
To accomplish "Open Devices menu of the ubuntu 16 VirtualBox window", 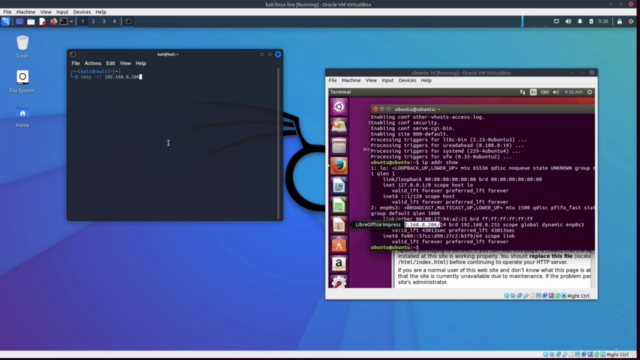I will (x=407, y=80).
